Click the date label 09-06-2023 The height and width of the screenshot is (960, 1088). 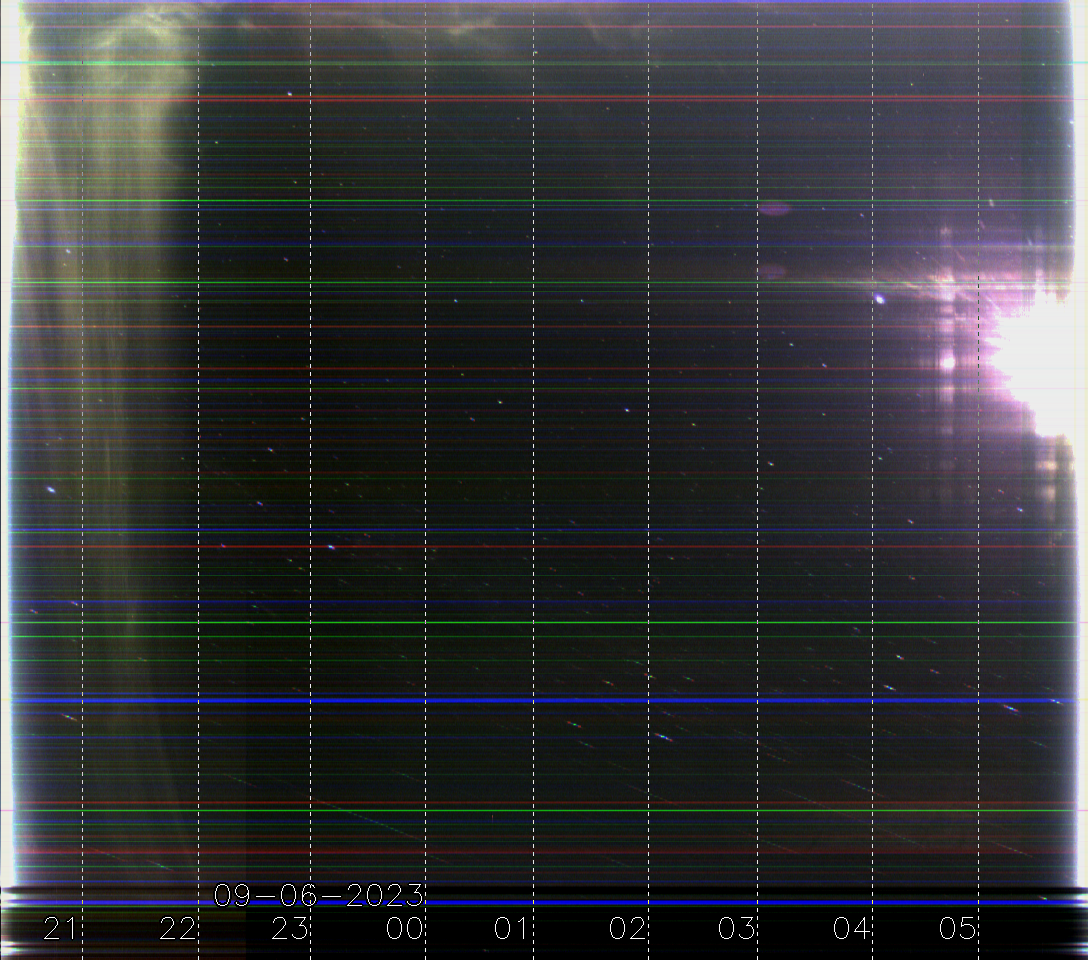click(318, 895)
